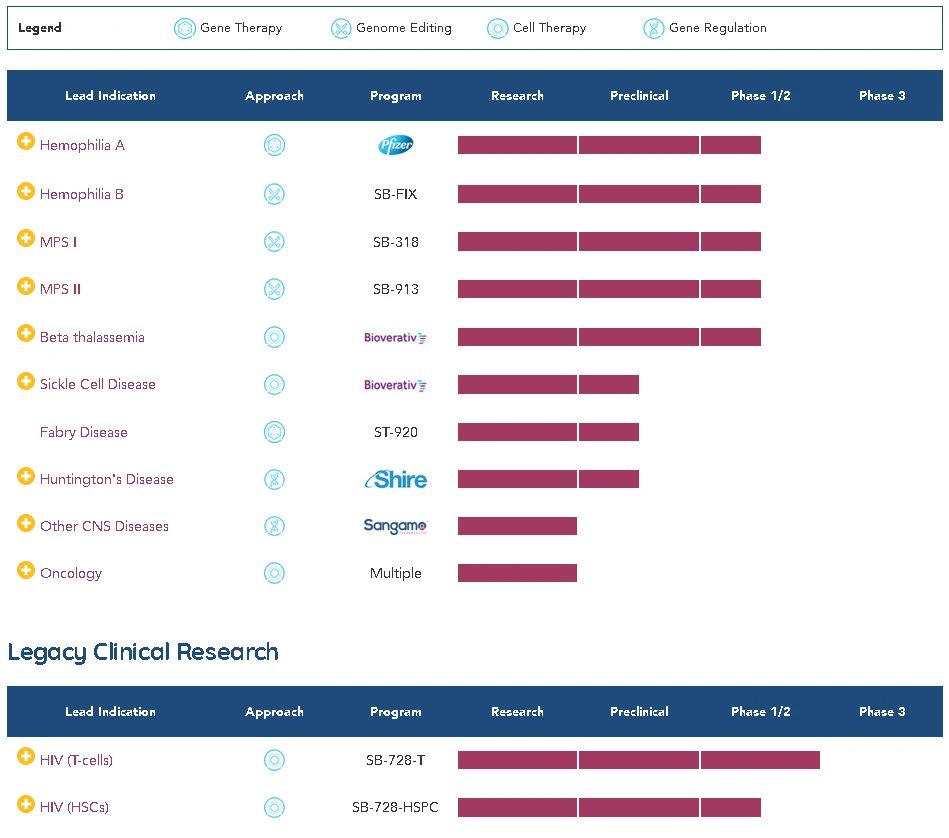
Task: Open the Hemophilia B indication link
Action: (x=82, y=194)
